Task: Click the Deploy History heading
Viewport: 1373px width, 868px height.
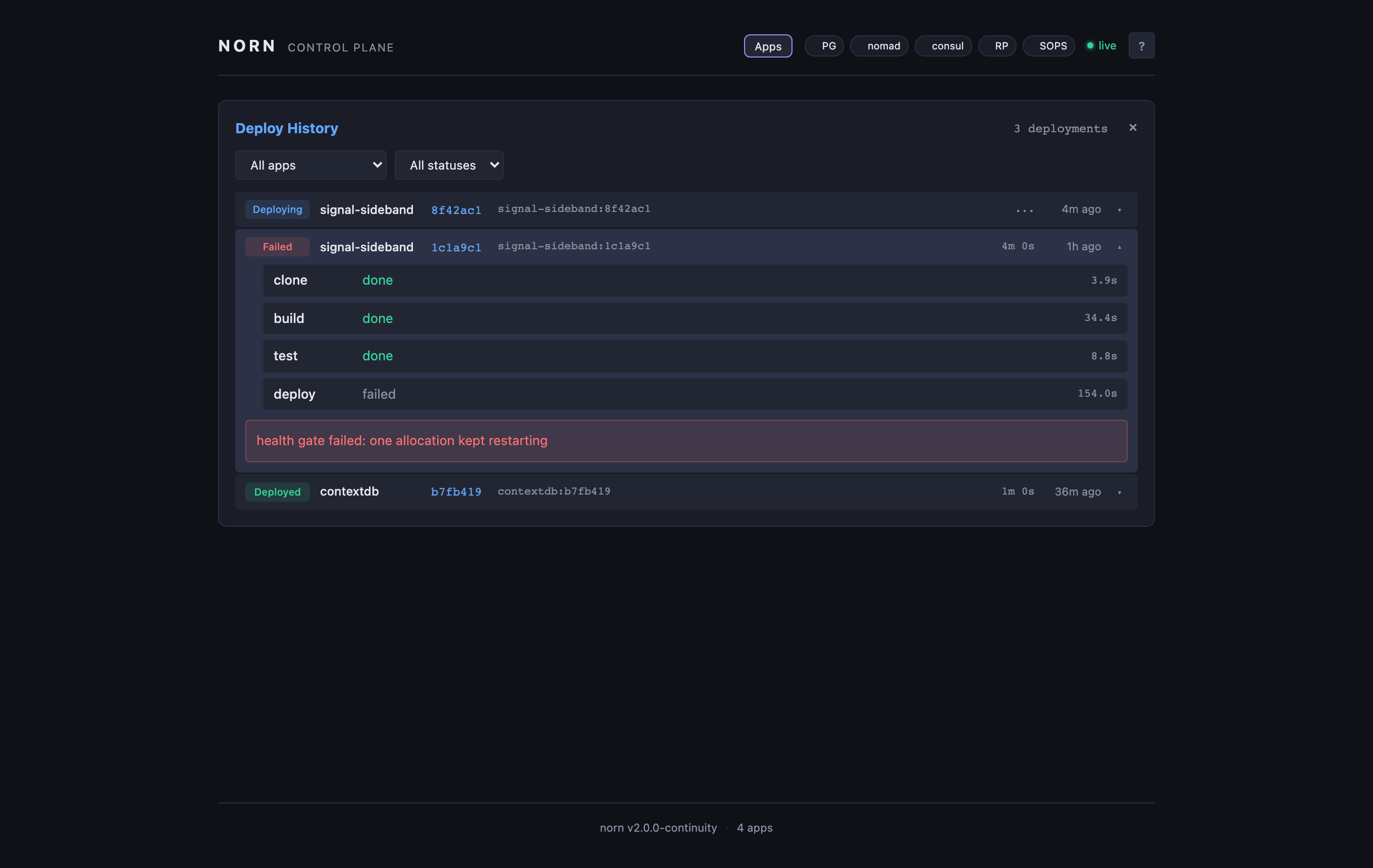Action: click(287, 128)
